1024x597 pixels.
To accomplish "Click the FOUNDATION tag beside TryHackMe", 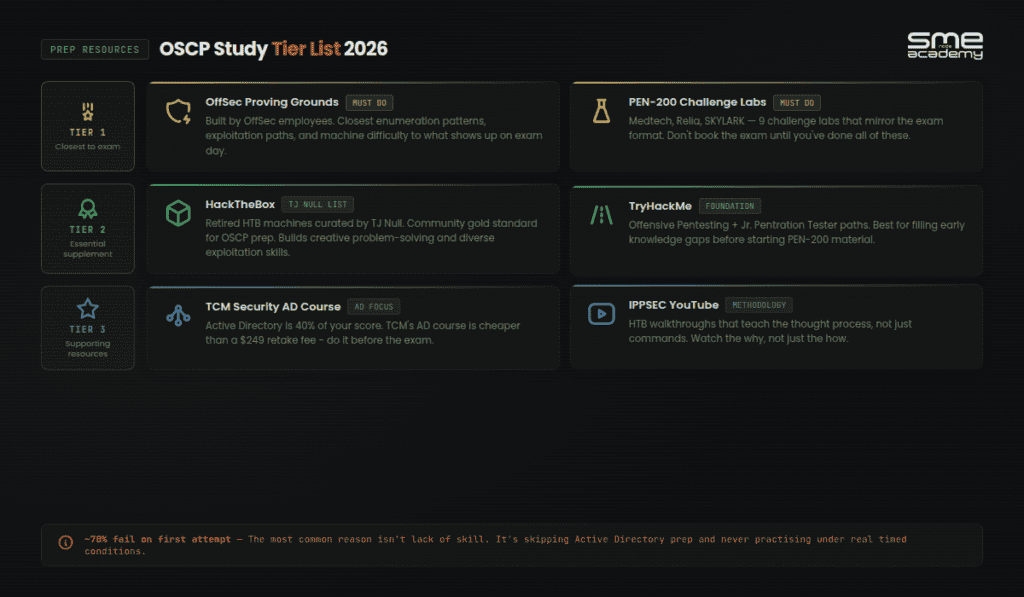I will click(729, 206).
